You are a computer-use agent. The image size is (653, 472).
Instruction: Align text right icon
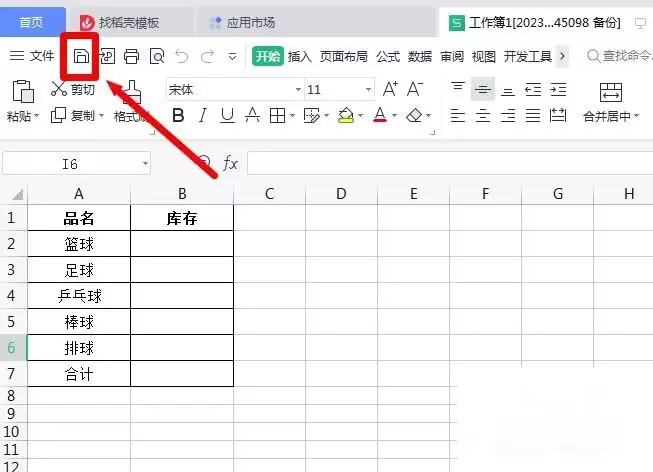(x=508, y=115)
